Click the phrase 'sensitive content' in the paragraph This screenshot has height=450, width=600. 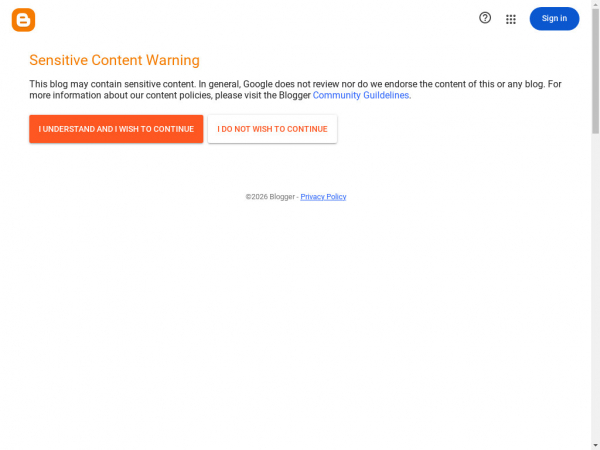pyautogui.click(x=160, y=84)
